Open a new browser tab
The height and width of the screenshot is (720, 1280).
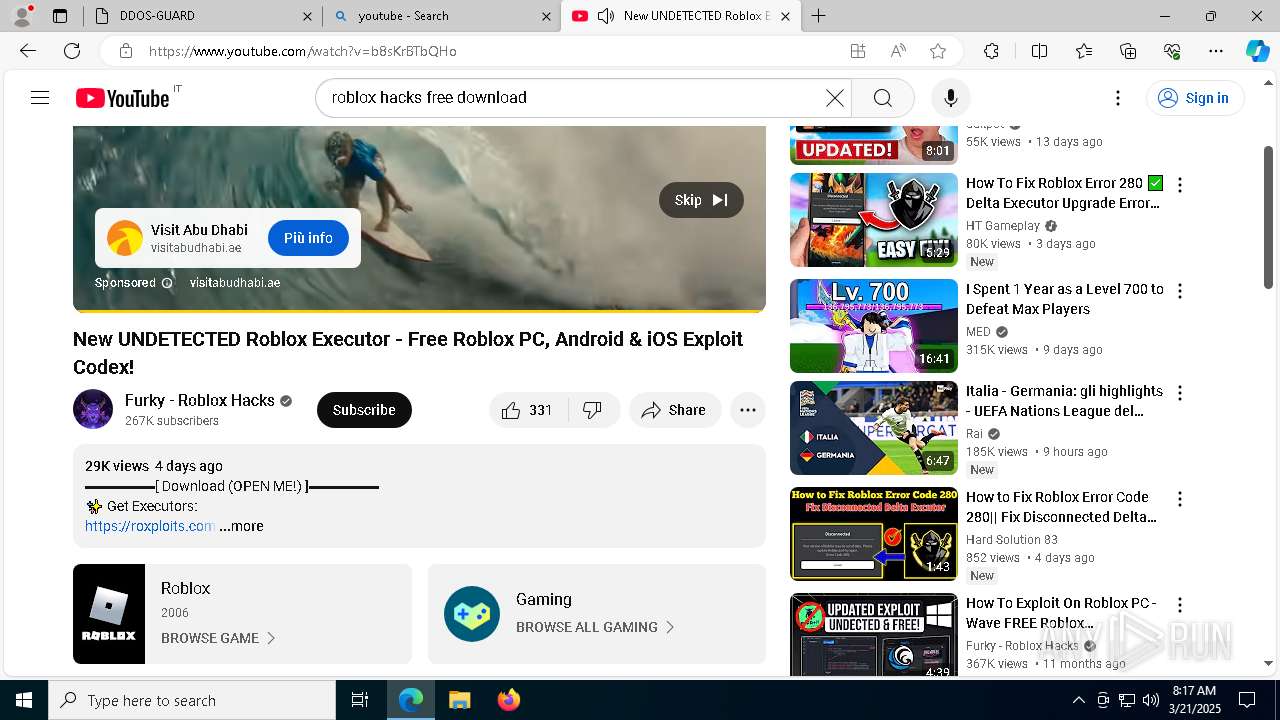coord(818,16)
